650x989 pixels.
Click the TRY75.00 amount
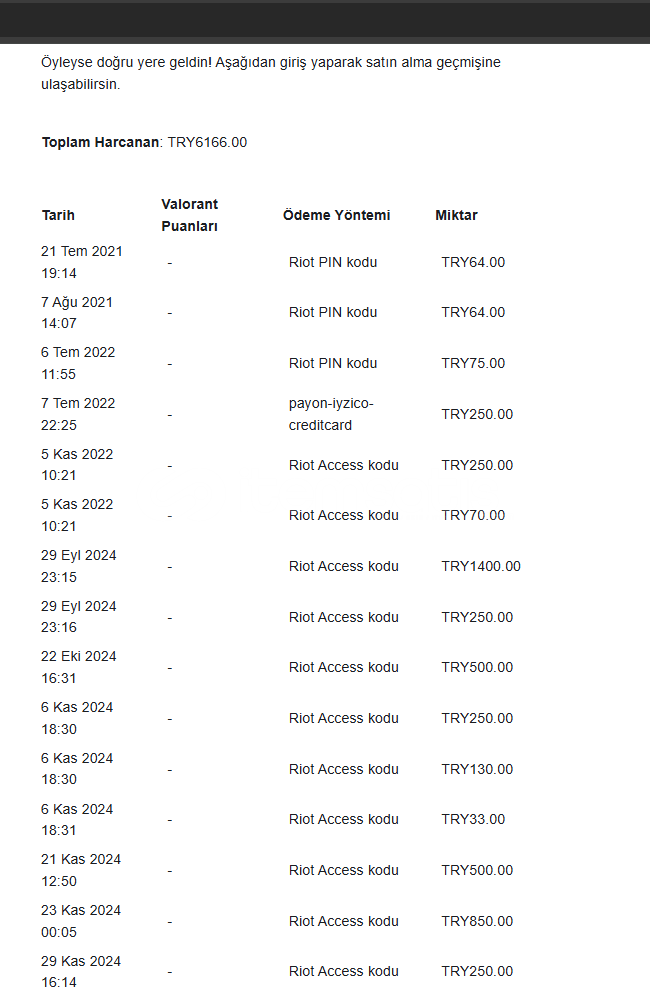click(473, 363)
